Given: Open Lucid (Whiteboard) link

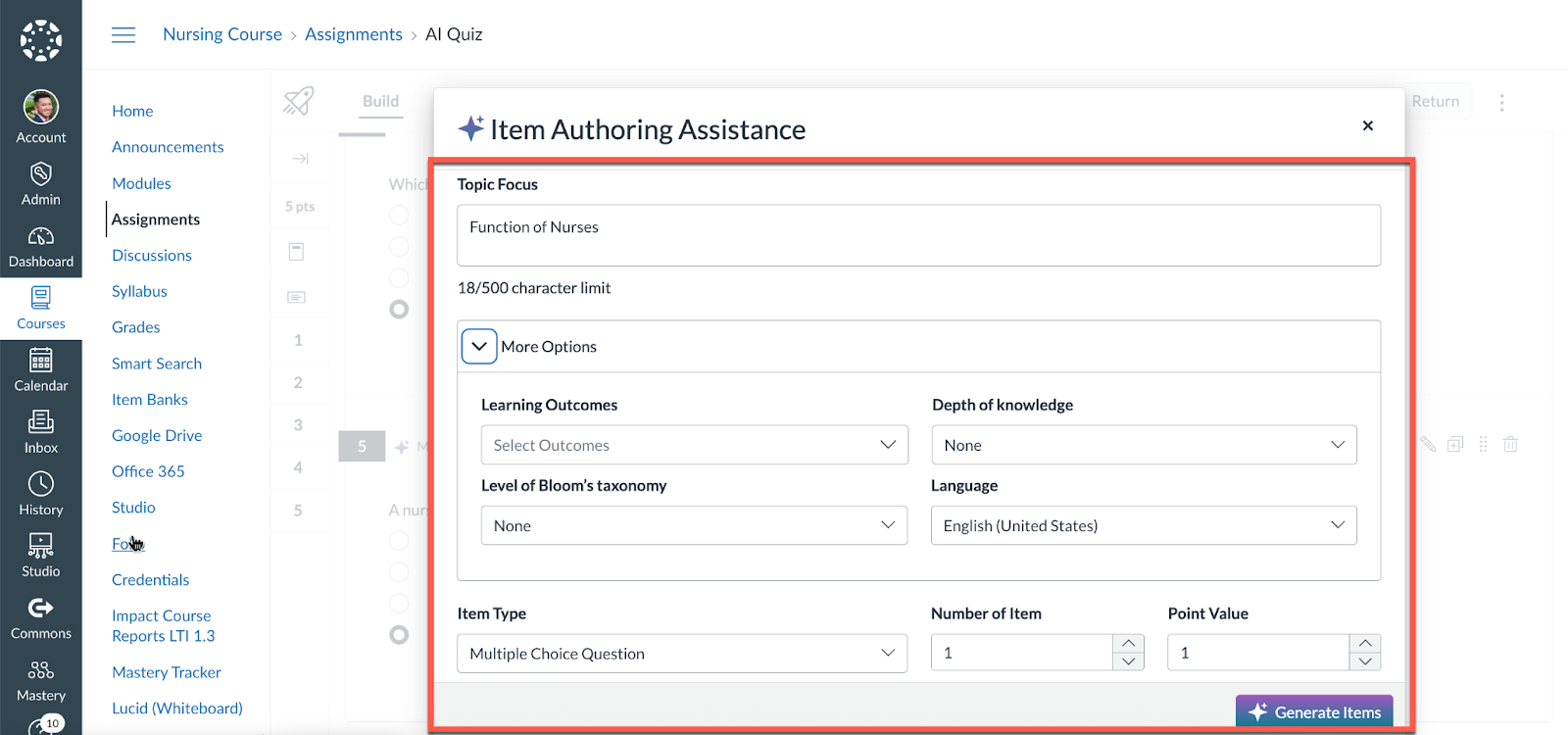Looking at the screenshot, I should (177, 709).
